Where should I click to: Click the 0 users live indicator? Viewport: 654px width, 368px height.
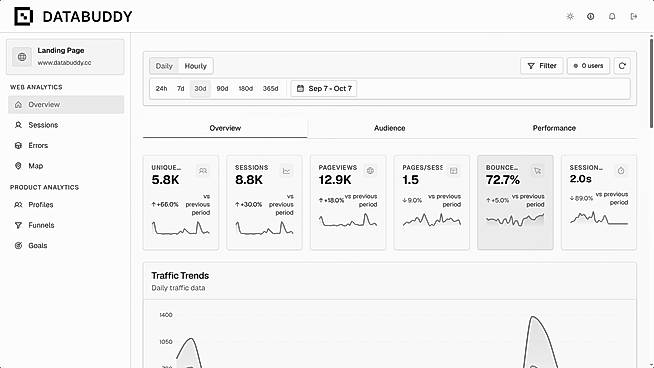[588, 66]
